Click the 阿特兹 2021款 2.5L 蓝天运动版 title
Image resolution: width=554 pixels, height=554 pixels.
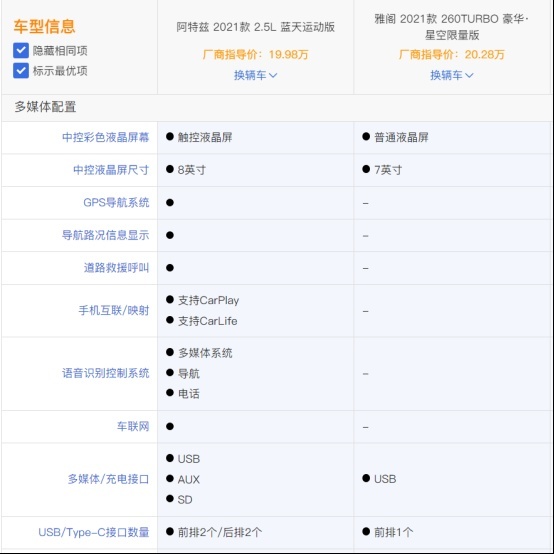255,27
